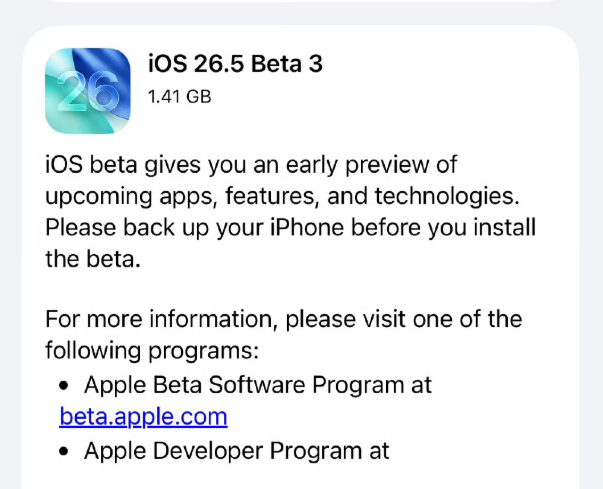Screen dimensions: 603x489
Task: Tap the iOS 26 update icon
Action: pyautogui.click(x=88, y=91)
